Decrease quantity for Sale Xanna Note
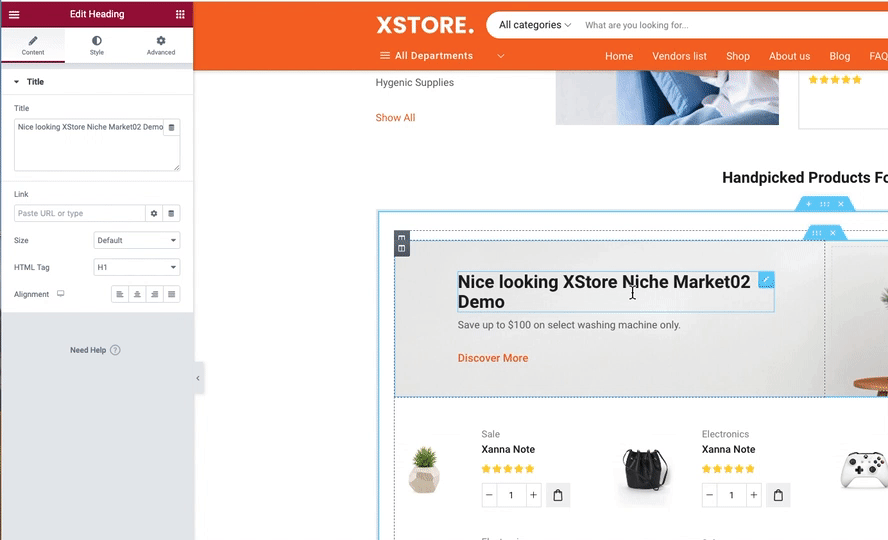Image resolution: width=888 pixels, height=540 pixels. point(489,495)
